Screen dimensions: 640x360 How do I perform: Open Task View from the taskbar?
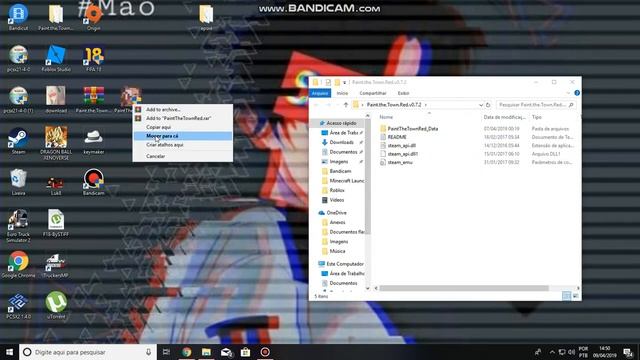click(x=166, y=352)
